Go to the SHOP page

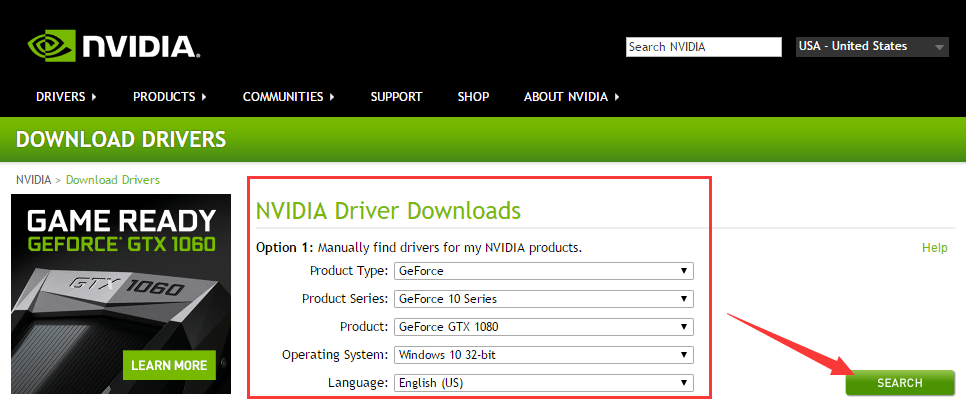tap(473, 97)
